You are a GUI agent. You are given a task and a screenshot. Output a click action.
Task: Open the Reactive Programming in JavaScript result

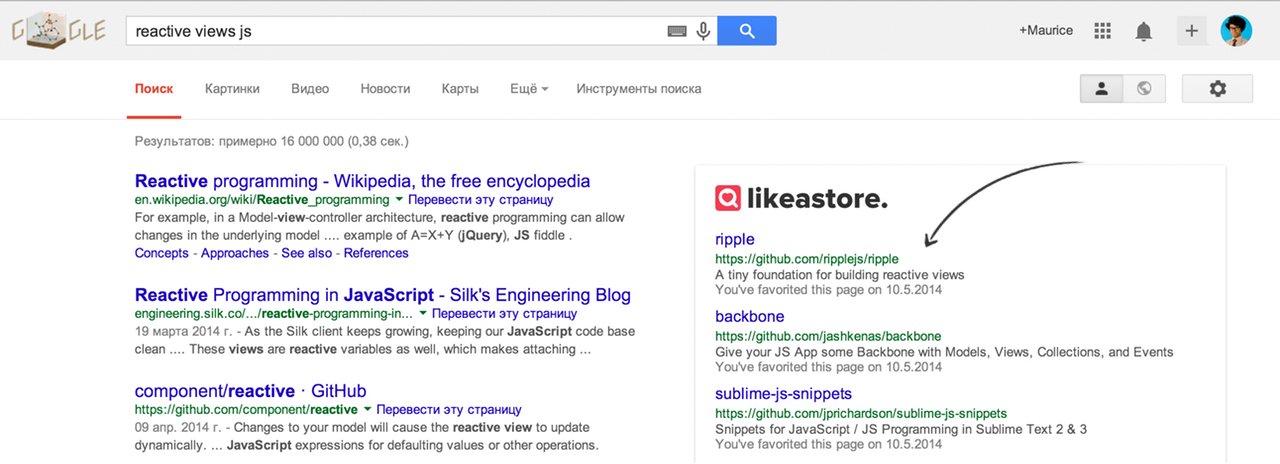coord(383,295)
